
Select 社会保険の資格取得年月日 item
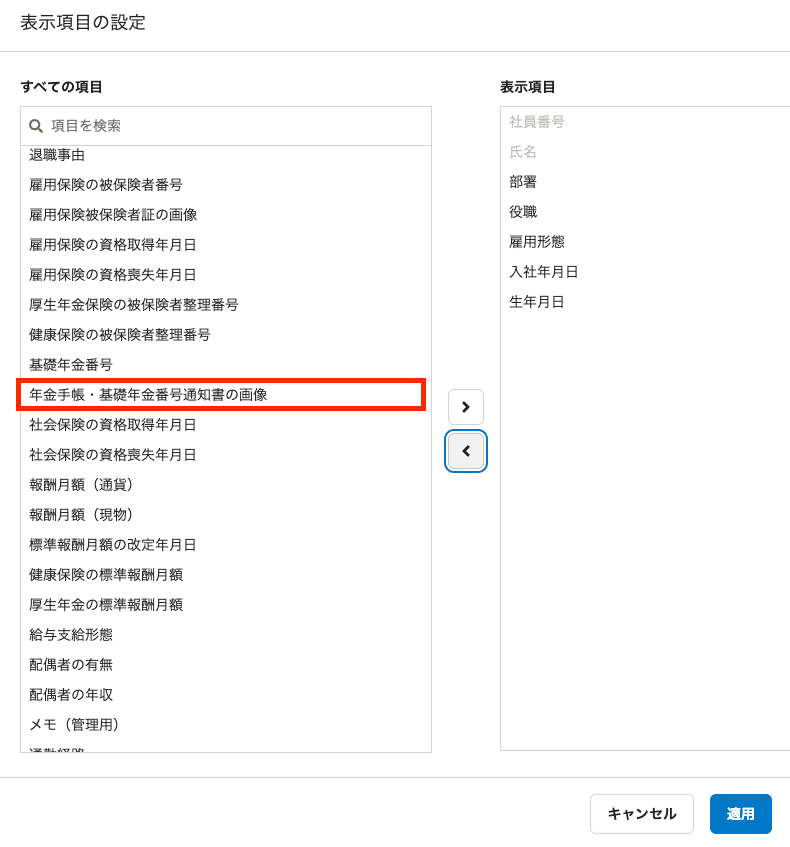[226, 425]
